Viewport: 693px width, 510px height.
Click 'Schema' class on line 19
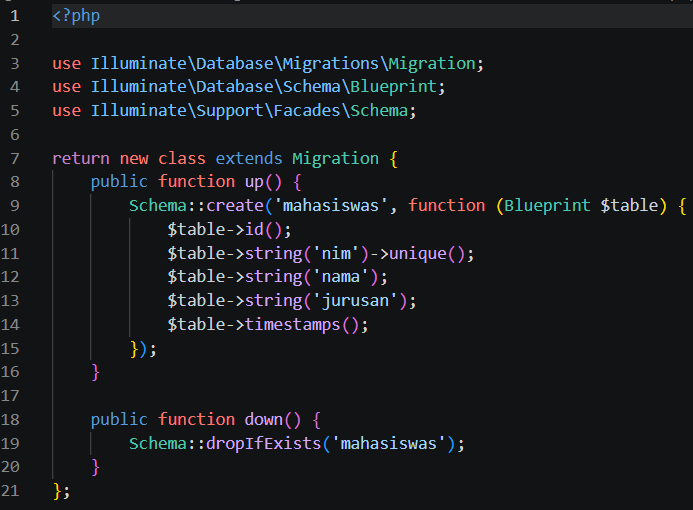pos(158,443)
